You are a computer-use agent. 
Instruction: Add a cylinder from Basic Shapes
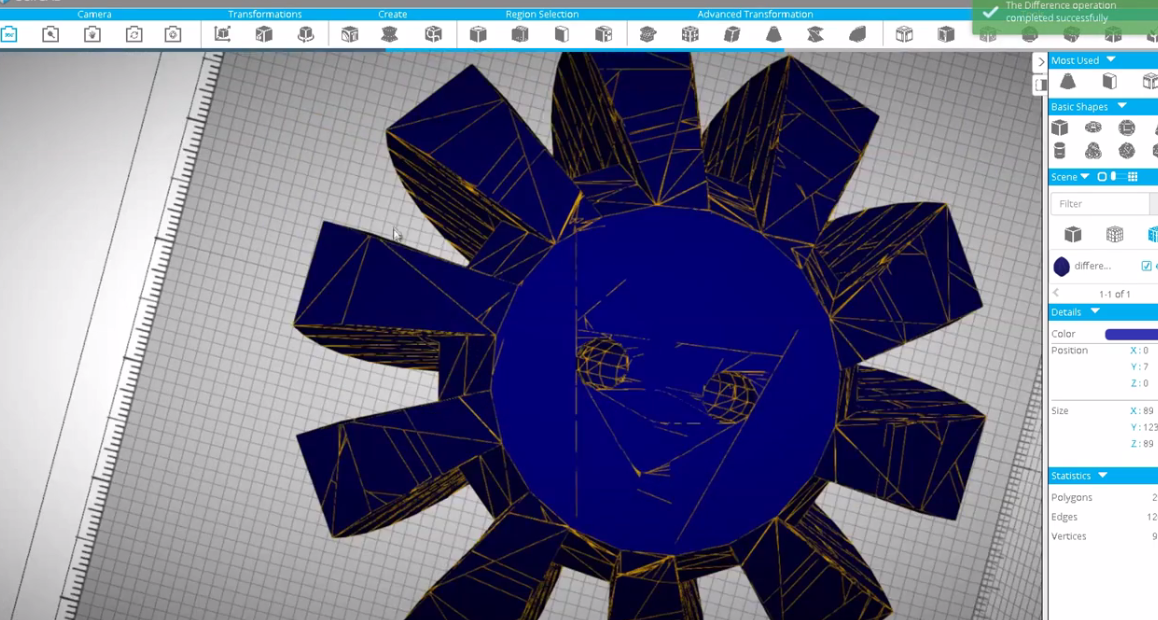(x=1059, y=151)
